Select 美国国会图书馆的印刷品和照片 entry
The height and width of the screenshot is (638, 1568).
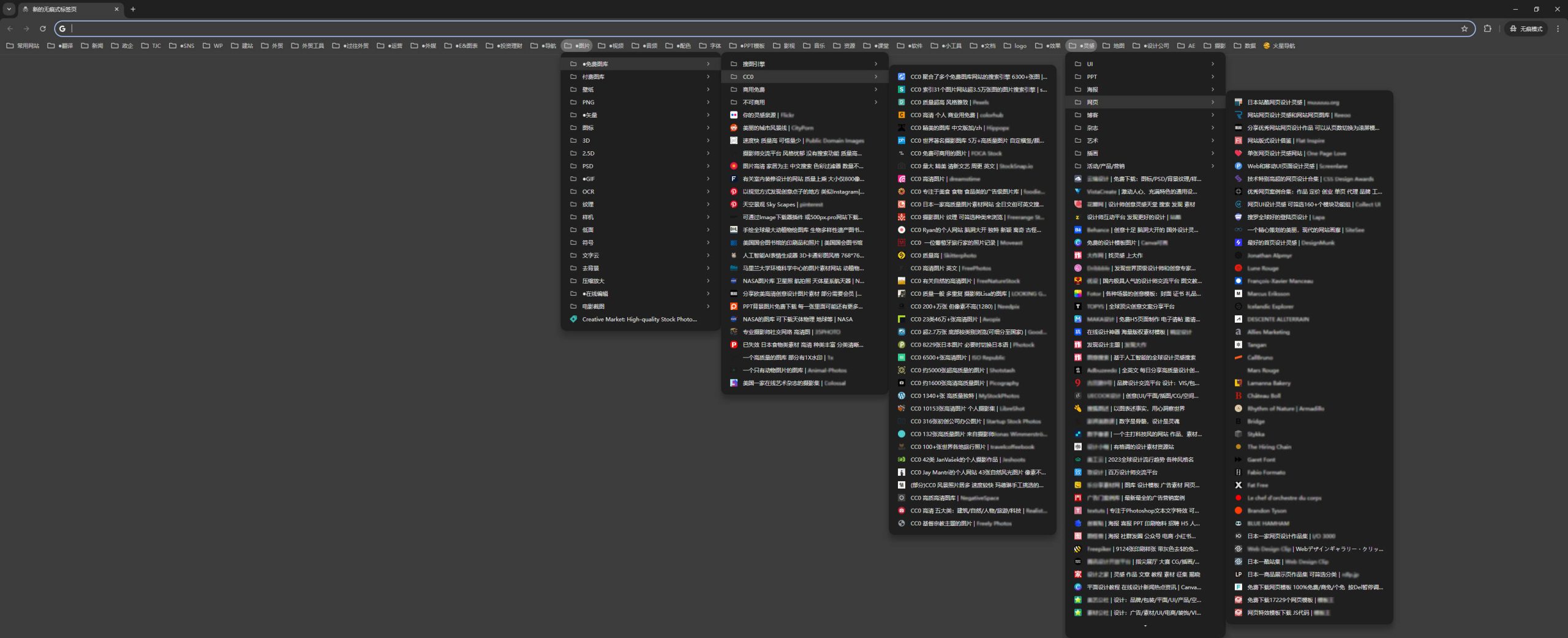tap(804, 242)
